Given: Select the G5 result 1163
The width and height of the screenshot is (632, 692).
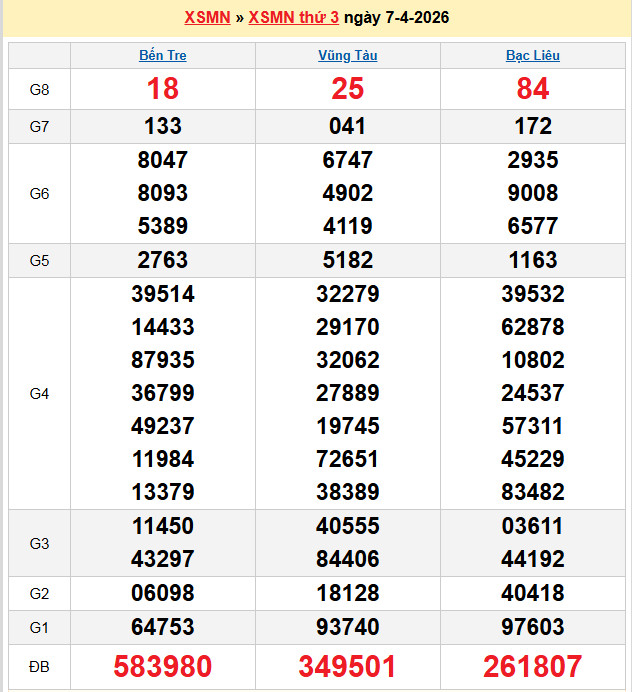Looking at the screenshot, I should [x=532, y=260].
